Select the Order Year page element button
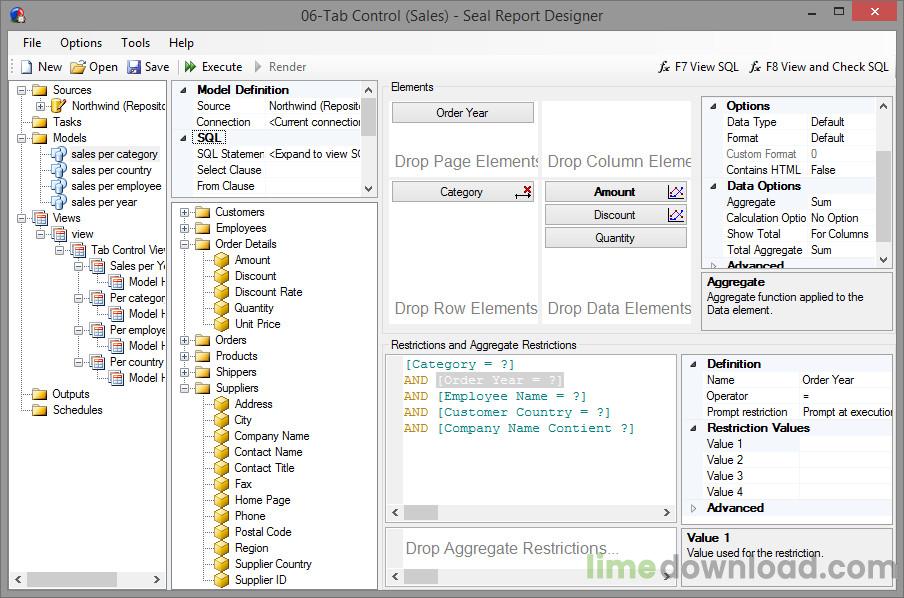904x598 pixels. pyautogui.click(x=462, y=112)
